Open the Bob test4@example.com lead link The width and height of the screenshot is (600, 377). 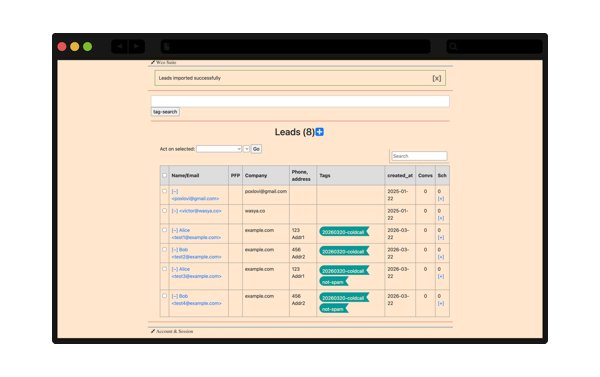point(196,300)
